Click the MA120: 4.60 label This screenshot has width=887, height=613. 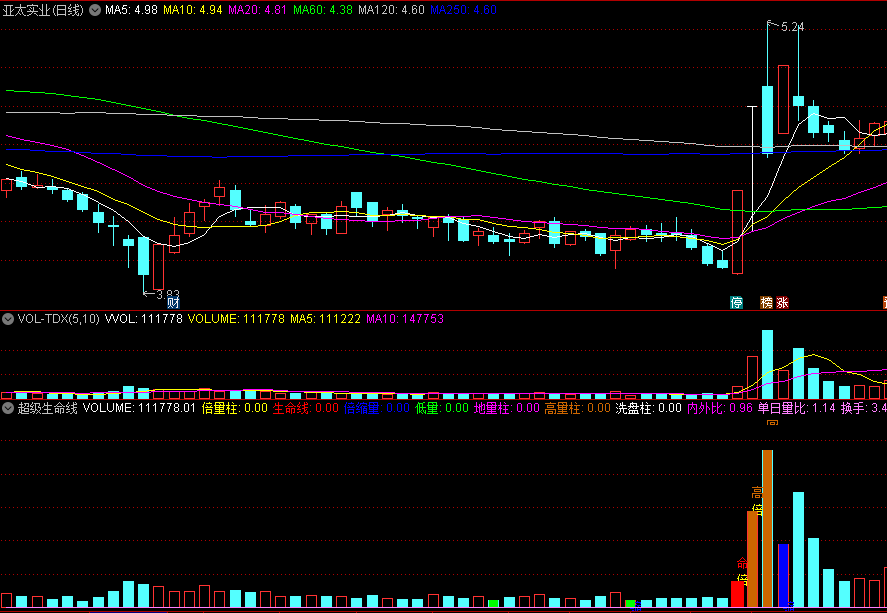point(391,10)
